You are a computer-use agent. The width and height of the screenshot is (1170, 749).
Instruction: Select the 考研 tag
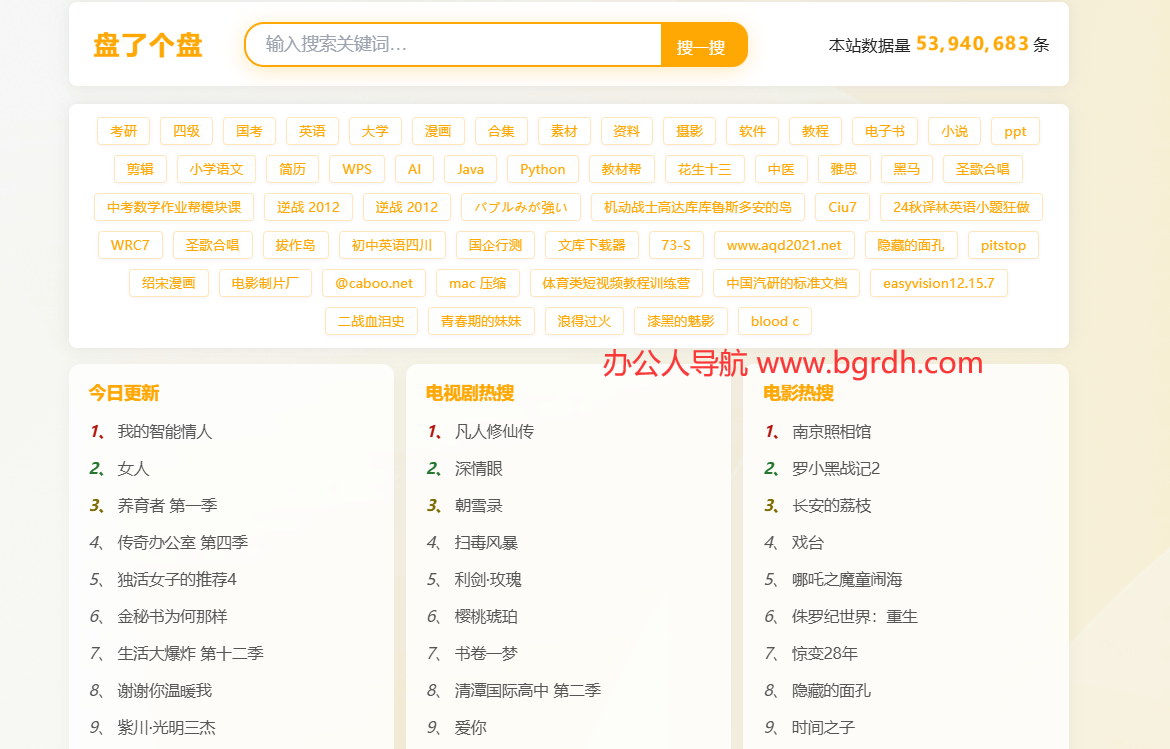124,131
